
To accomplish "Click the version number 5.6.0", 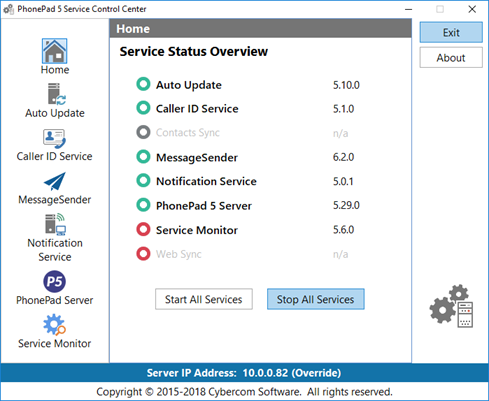I will click(344, 230).
